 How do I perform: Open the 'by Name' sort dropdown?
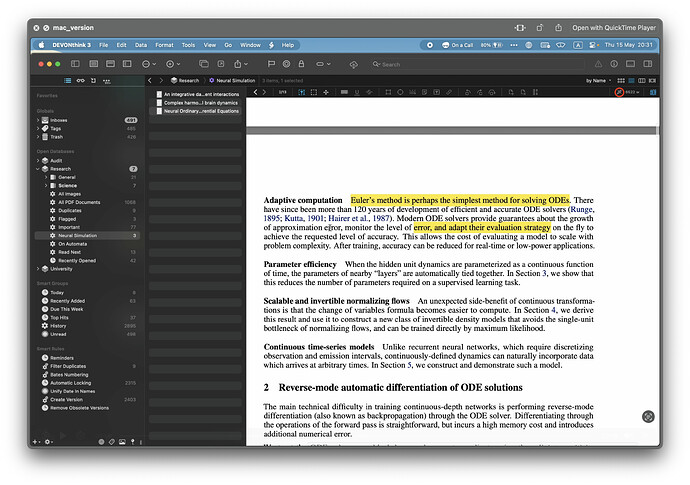pos(598,81)
